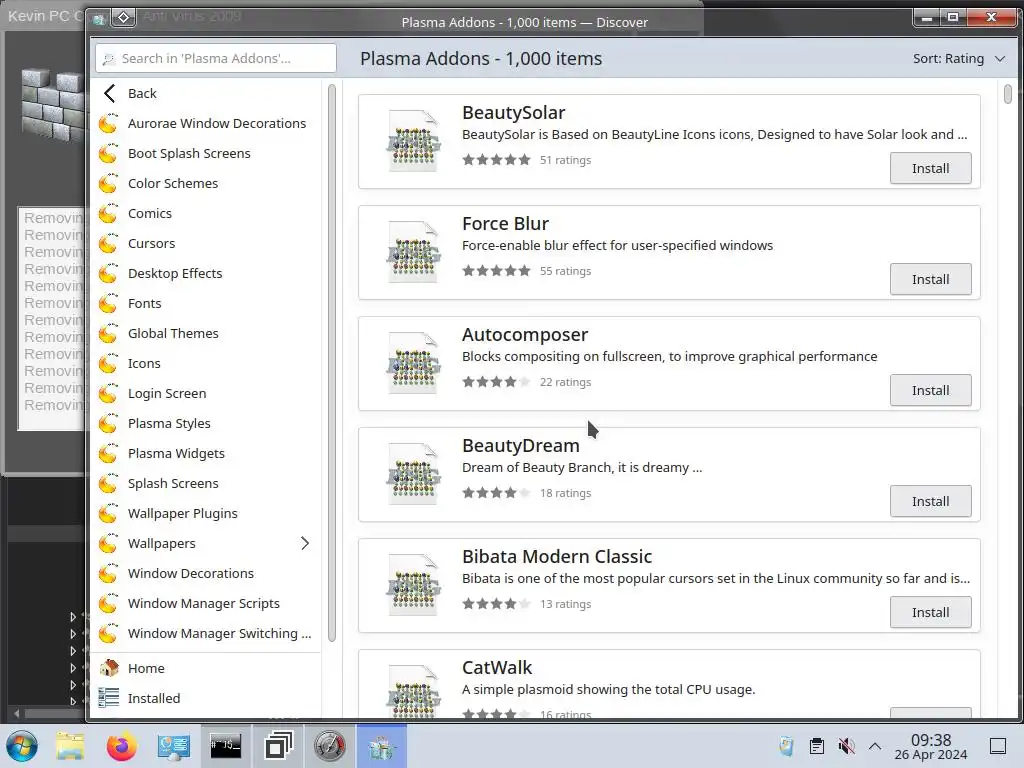Click the Window Manager Scripts icon
Viewport: 1024px width, 768px height.
tap(108, 604)
